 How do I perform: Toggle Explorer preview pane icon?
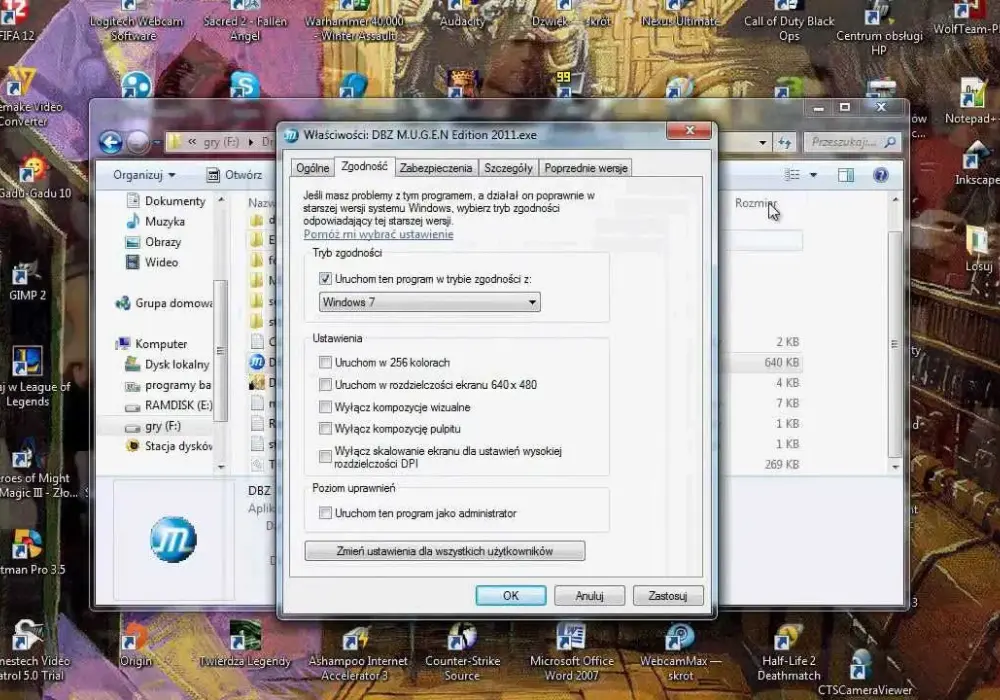coord(846,175)
